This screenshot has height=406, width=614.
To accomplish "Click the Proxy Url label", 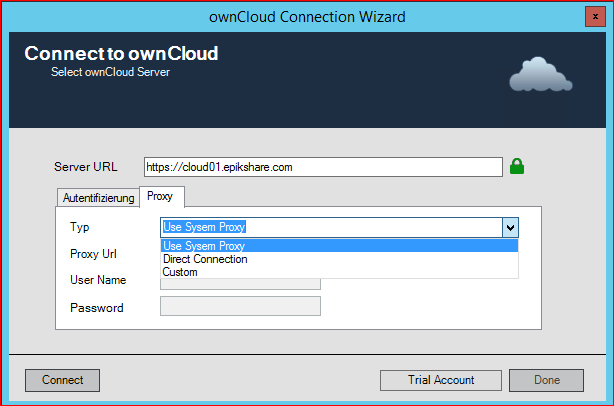I will [x=93, y=254].
